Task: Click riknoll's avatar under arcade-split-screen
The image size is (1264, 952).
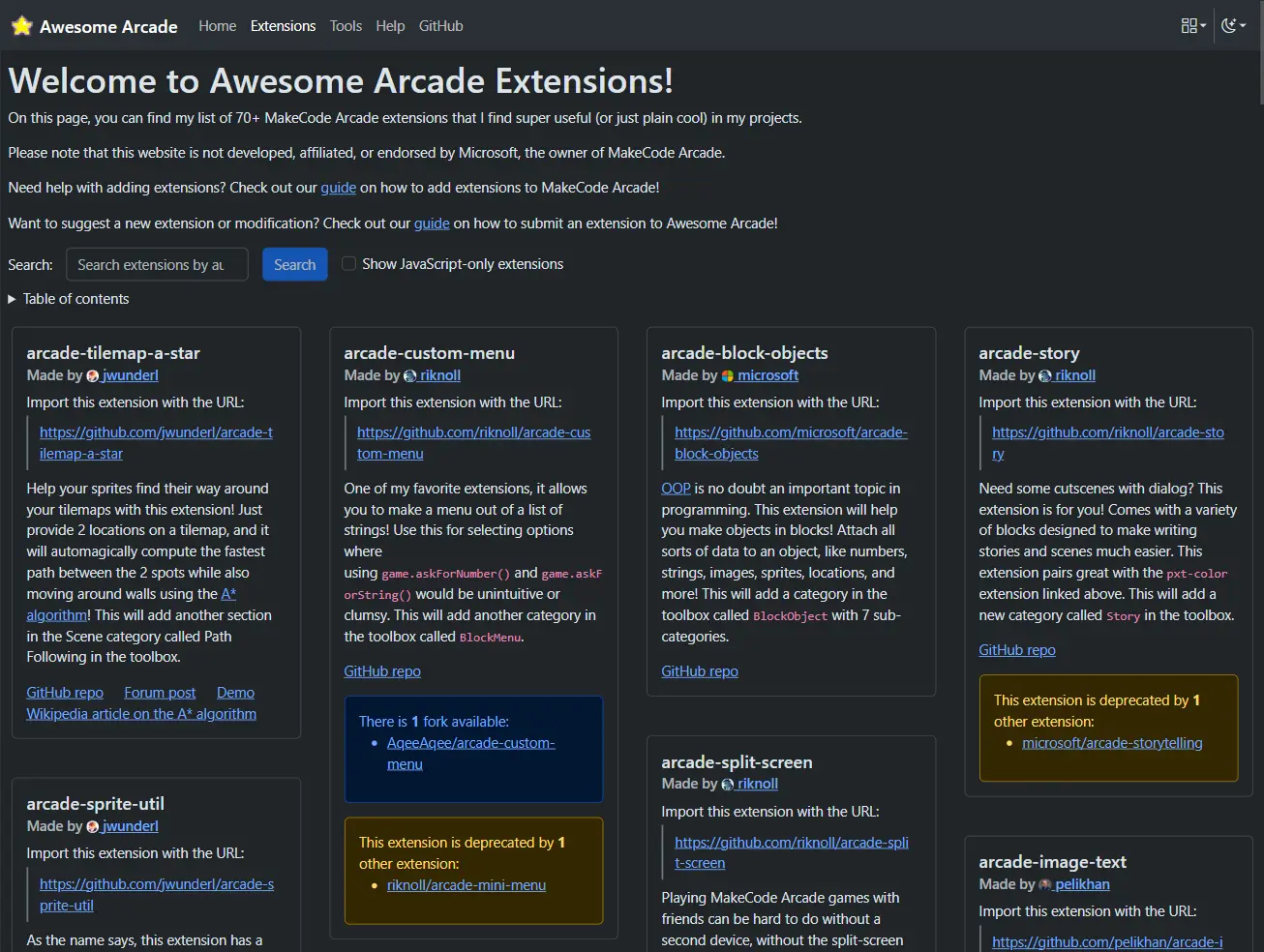Action: coord(730,784)
